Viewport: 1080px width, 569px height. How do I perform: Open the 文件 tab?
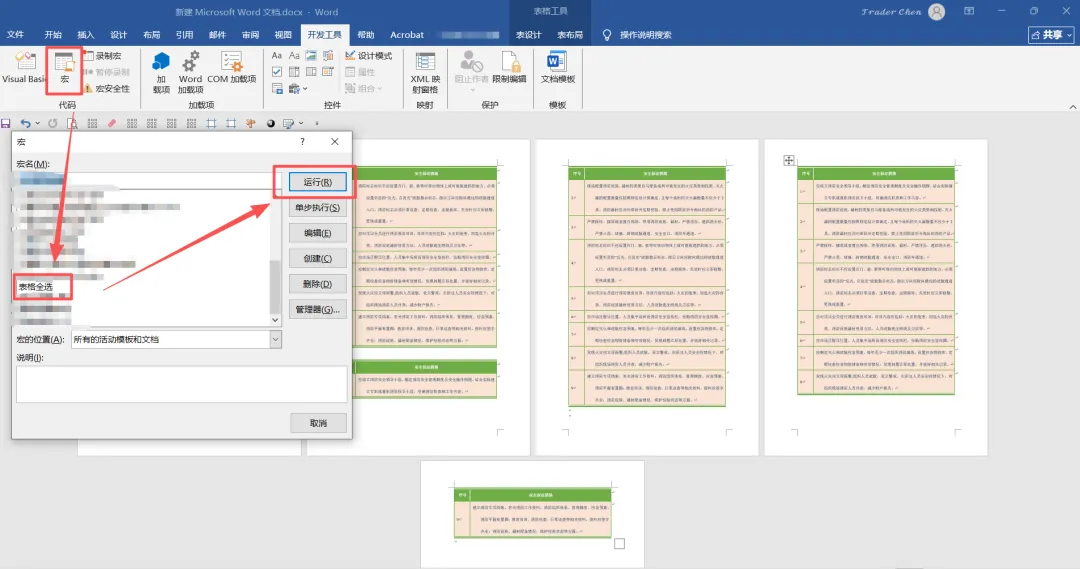(15, 34)
